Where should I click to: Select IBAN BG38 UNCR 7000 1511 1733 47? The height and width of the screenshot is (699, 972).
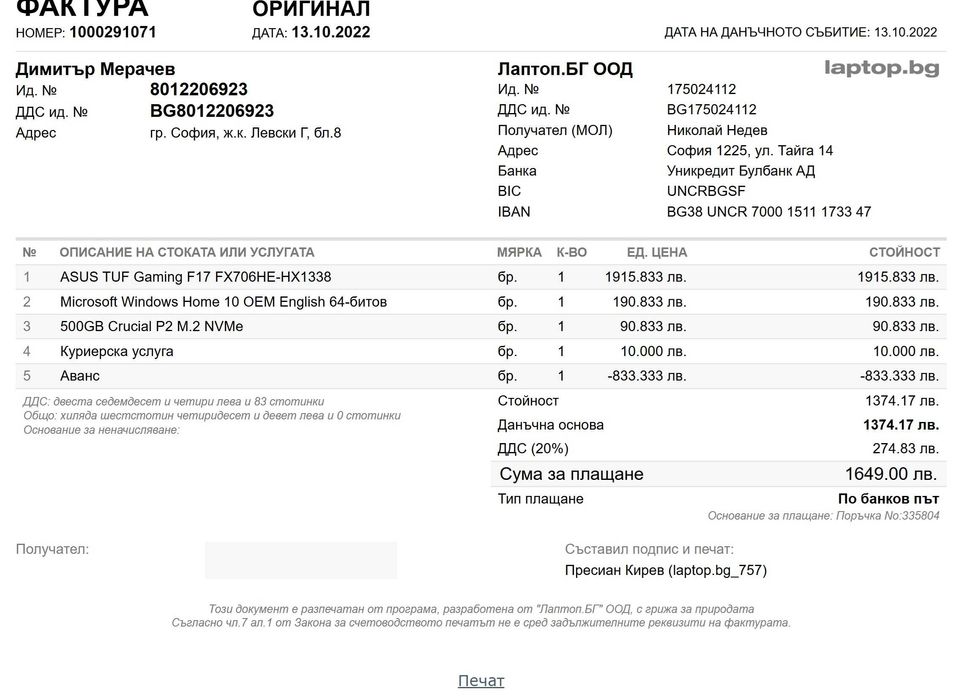769,212
